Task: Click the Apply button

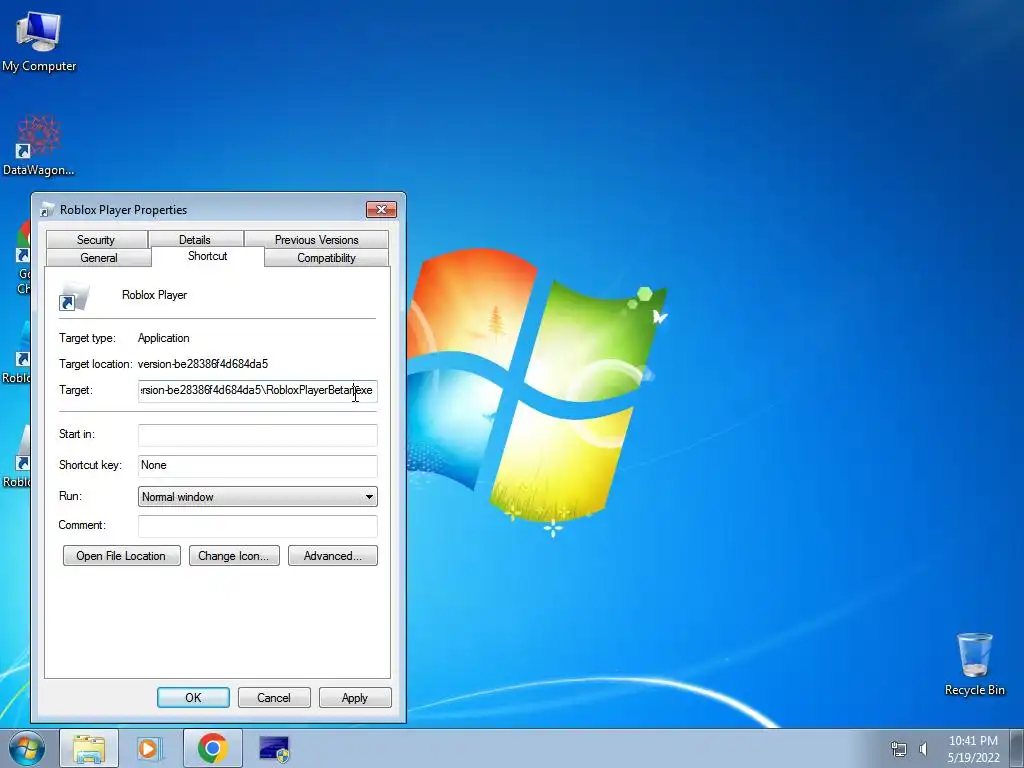Action: (355, 697)
